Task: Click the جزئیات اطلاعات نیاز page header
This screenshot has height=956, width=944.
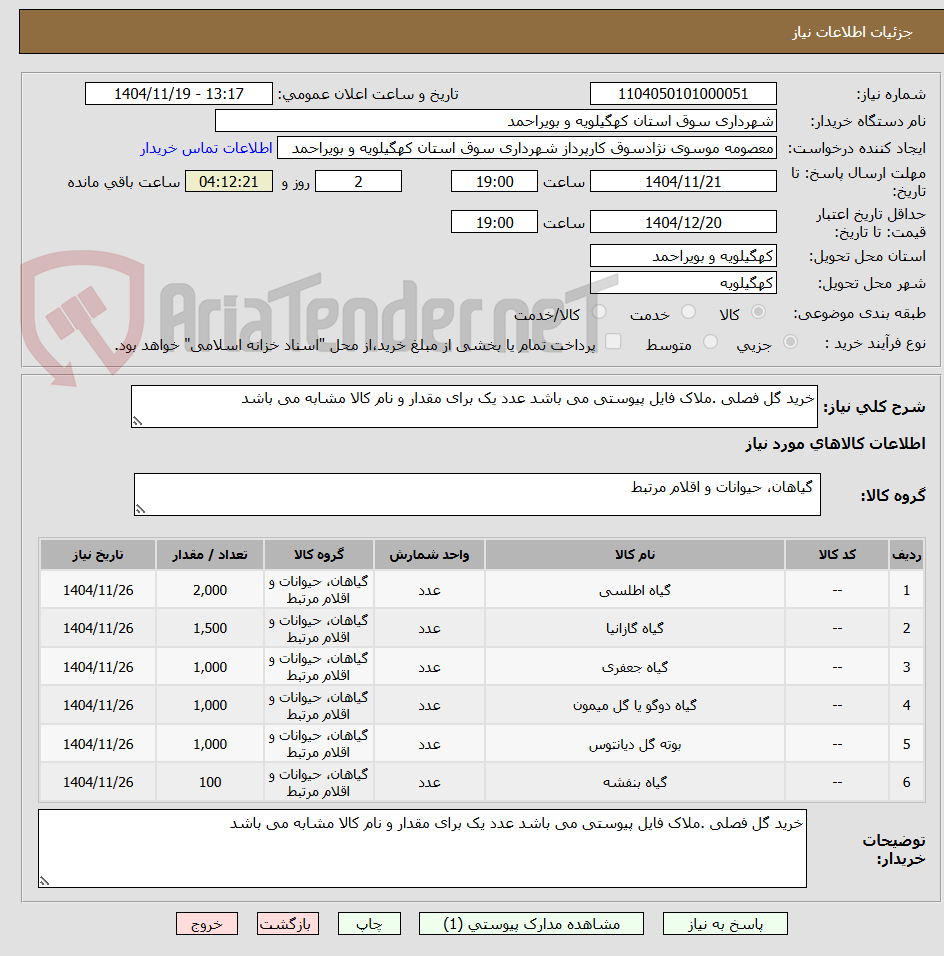Action: click(853, 32)
